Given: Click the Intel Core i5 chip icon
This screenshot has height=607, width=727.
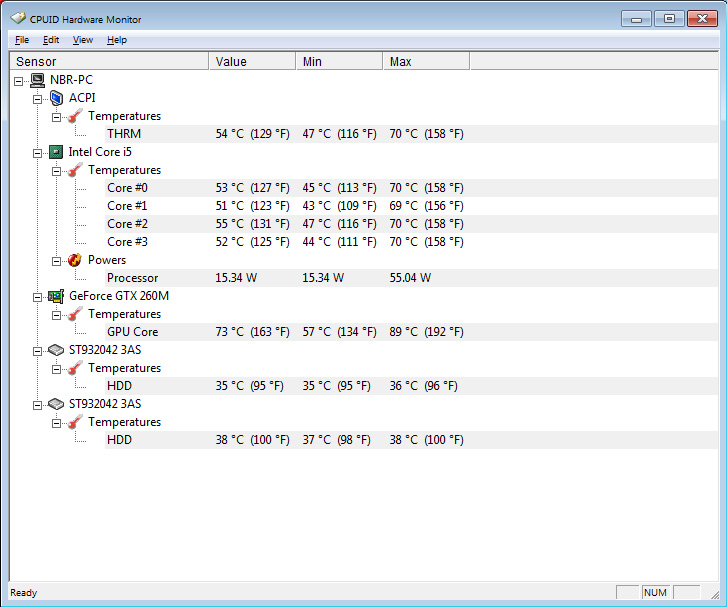Looking at the screenshot, I should tap(56, 152).
